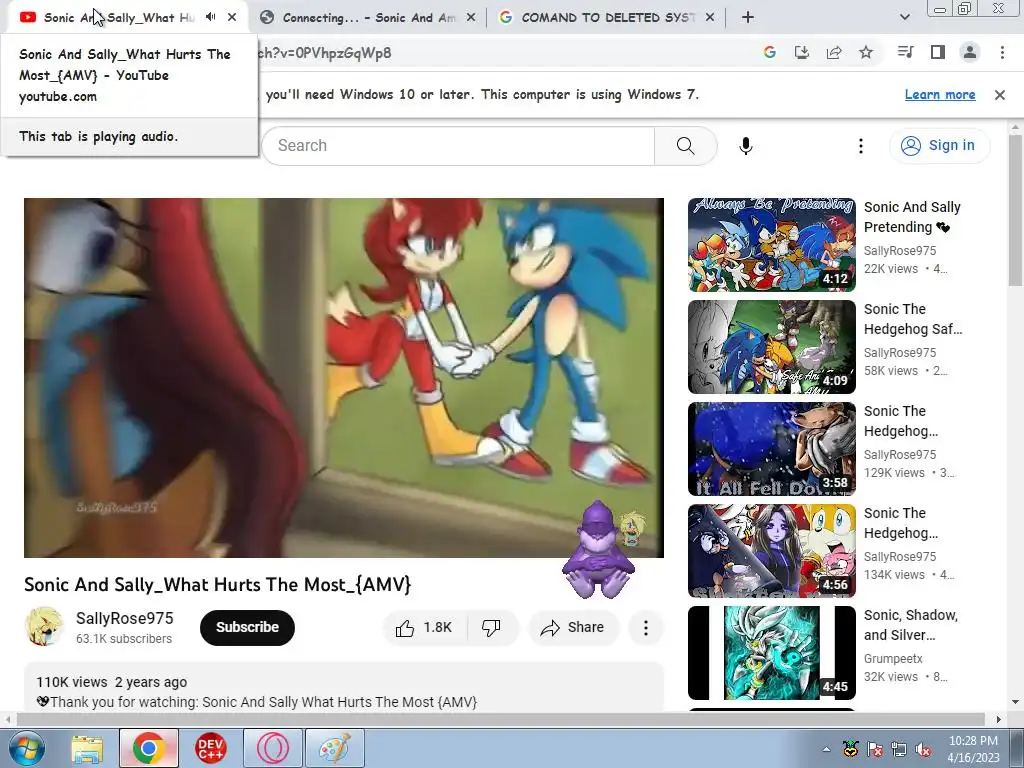Click the Chrome taskbar icon
The image size is (1024, 768).
pos(148,748)
